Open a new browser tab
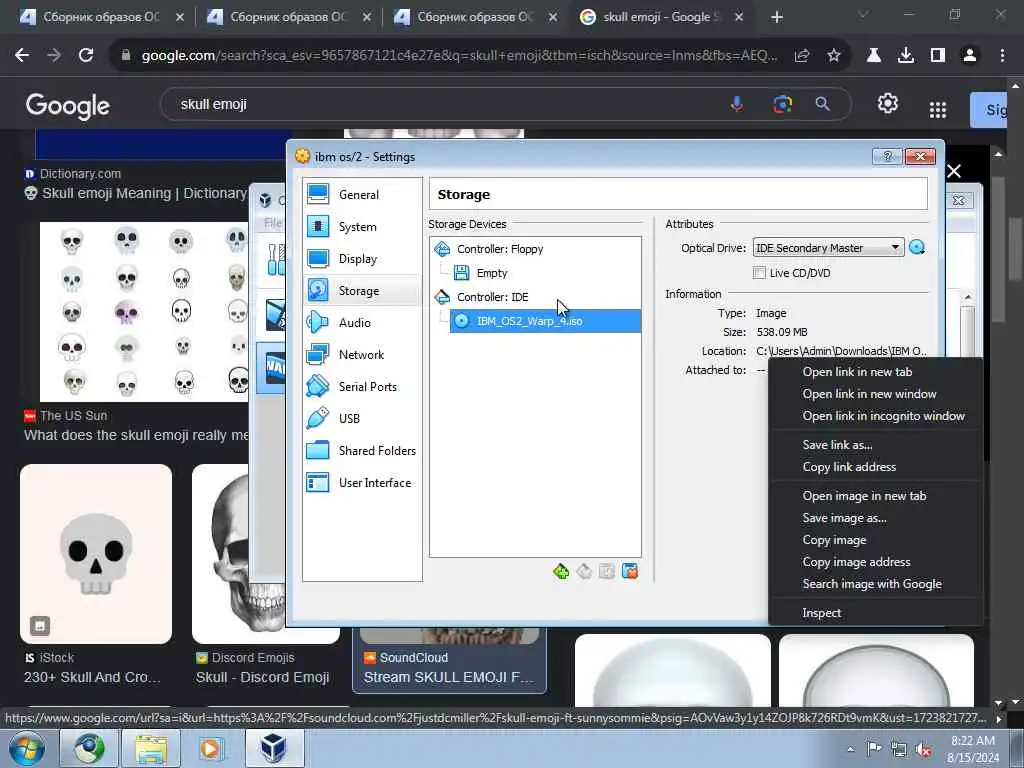Screen dimensions: 1024x768 pyautogui.click(x=776, y=17)
